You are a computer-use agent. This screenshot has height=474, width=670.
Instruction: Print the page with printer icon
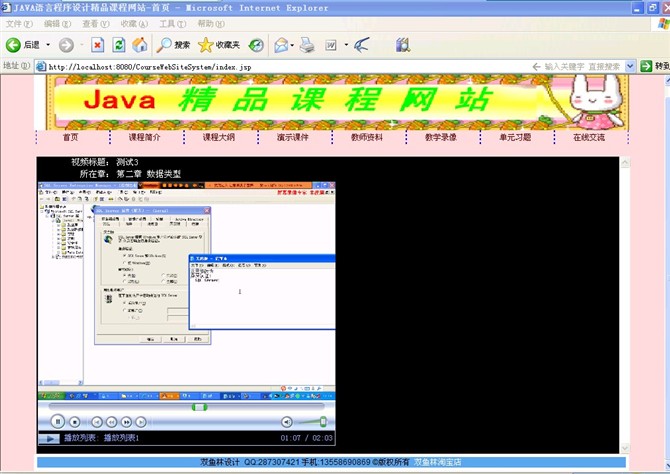[x=307, y=45]
